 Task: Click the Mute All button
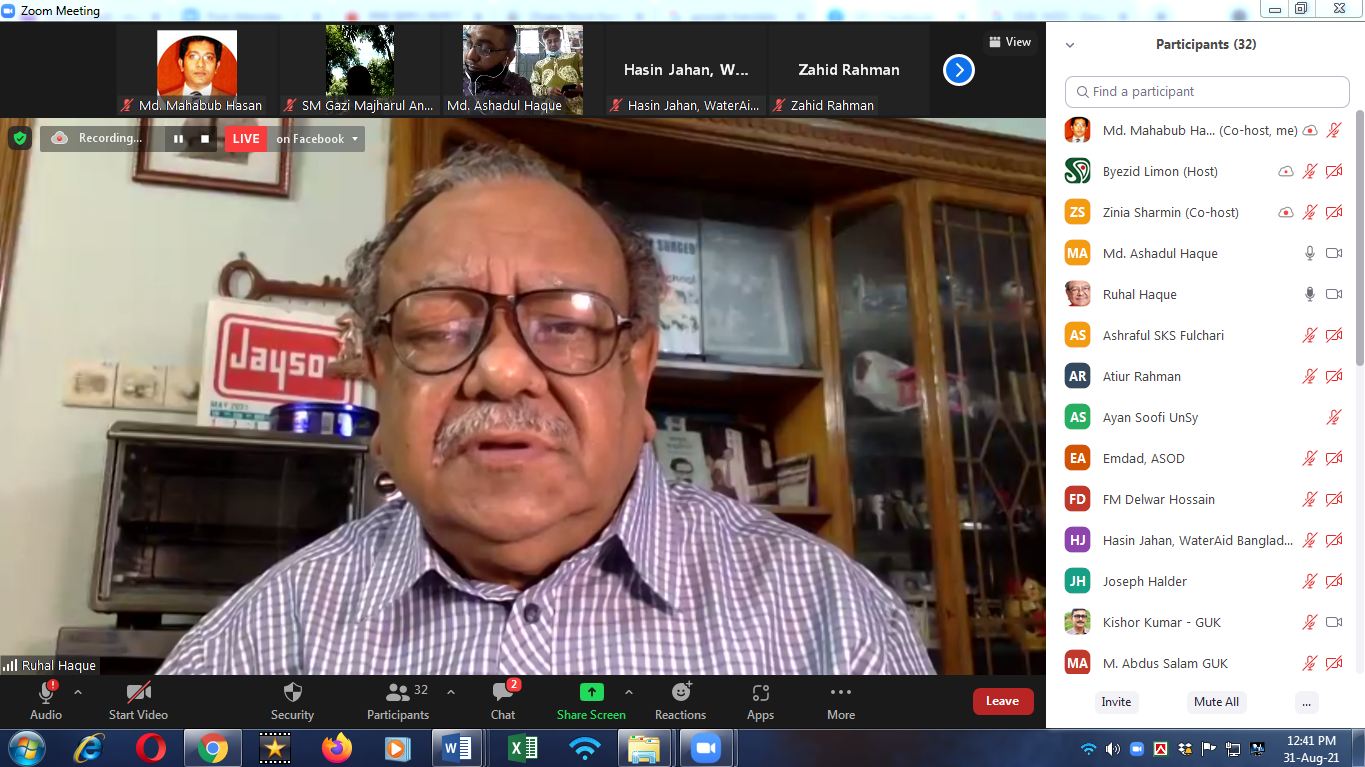click(1216, 702)
